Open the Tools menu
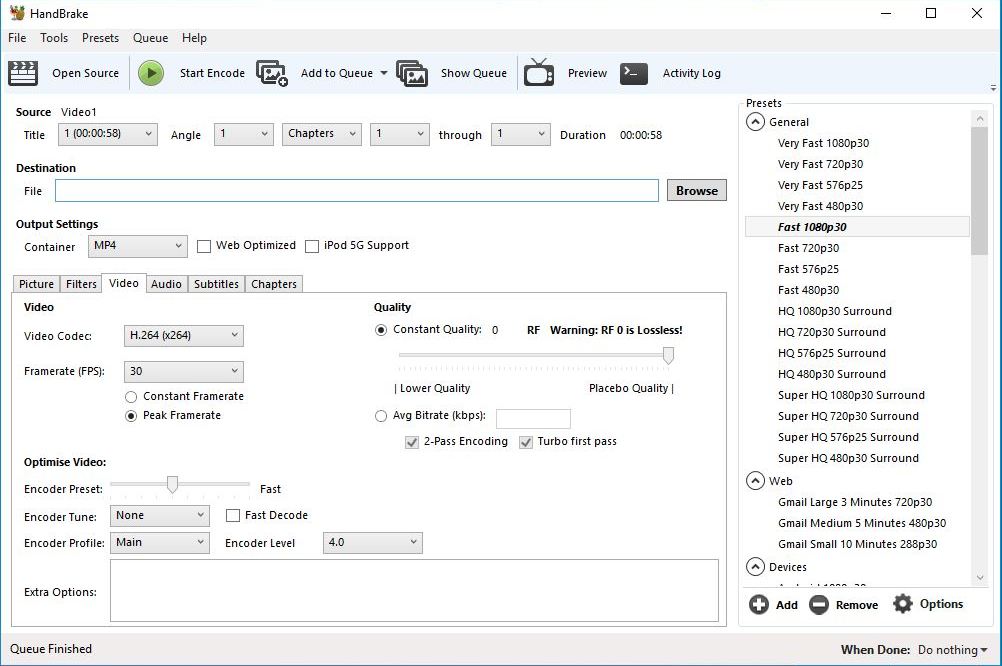The height and width of the screenshot is (666, 1002). pos(54,38)
